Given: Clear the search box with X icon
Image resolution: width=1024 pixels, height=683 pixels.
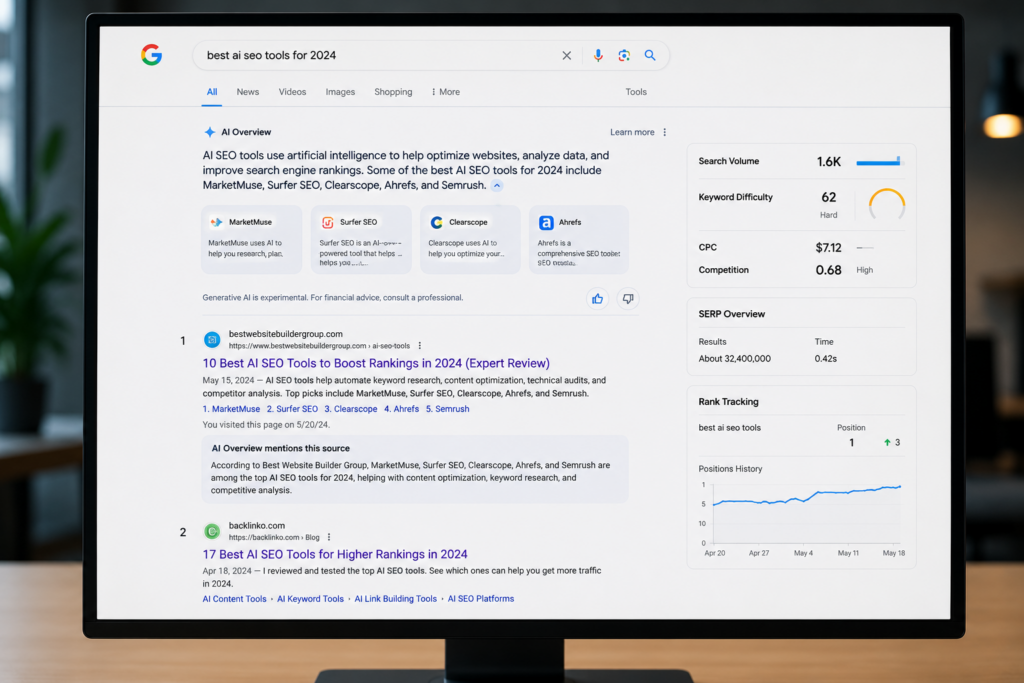Looking at the screenshot, I should (567, 56).
